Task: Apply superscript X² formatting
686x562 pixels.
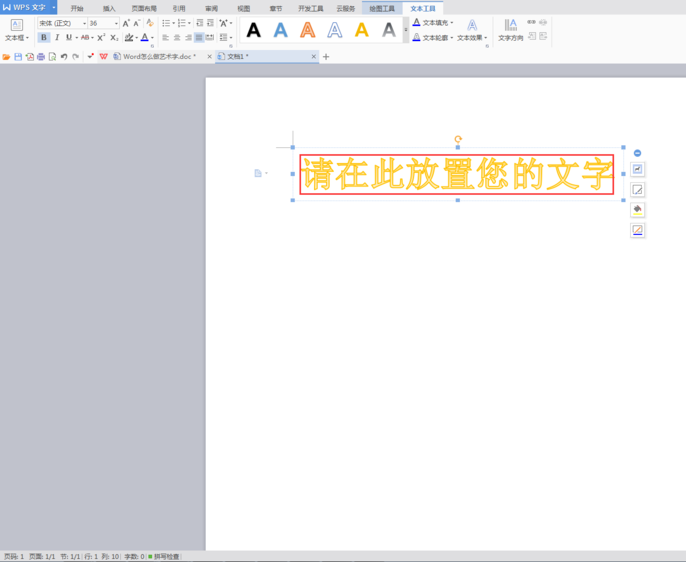Action: click(x=101, y=38)
